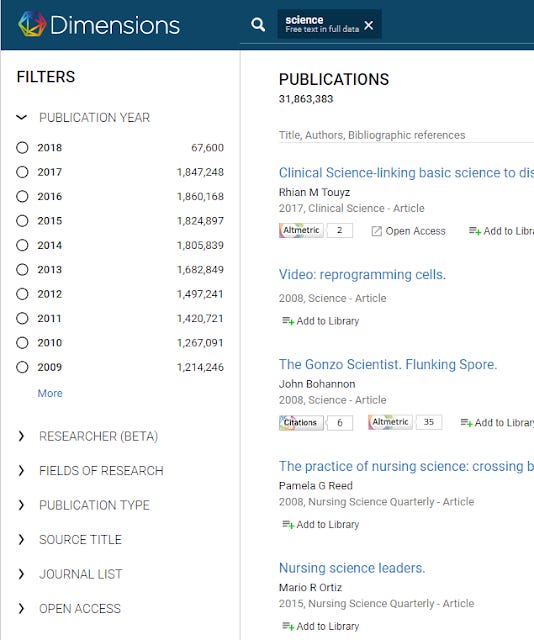Click the Title, Authors, Bibliographic references field
Screen dimensions: 534x640
[406, 135]
